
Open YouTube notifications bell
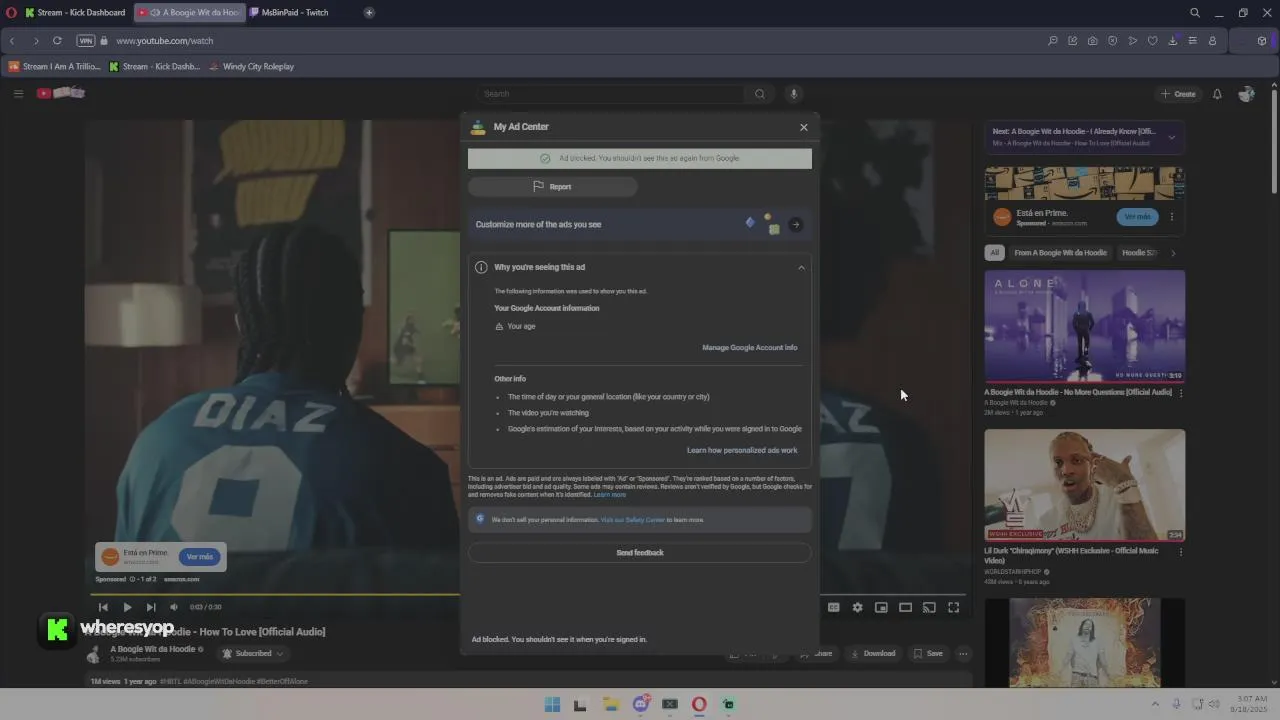[x=1217, y=94]
